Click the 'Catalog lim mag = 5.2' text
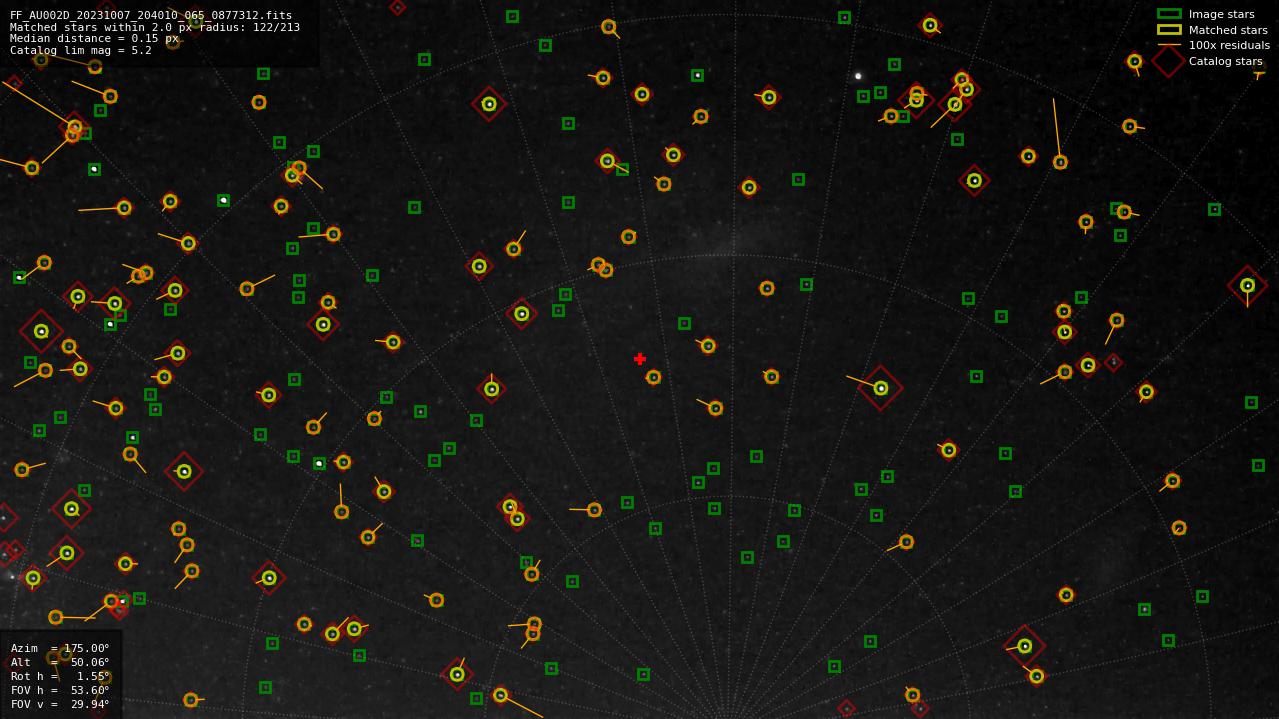Image resolution: width=1279 pixels, height=719 pixels. pyautogui.click(x=81, y=50)
